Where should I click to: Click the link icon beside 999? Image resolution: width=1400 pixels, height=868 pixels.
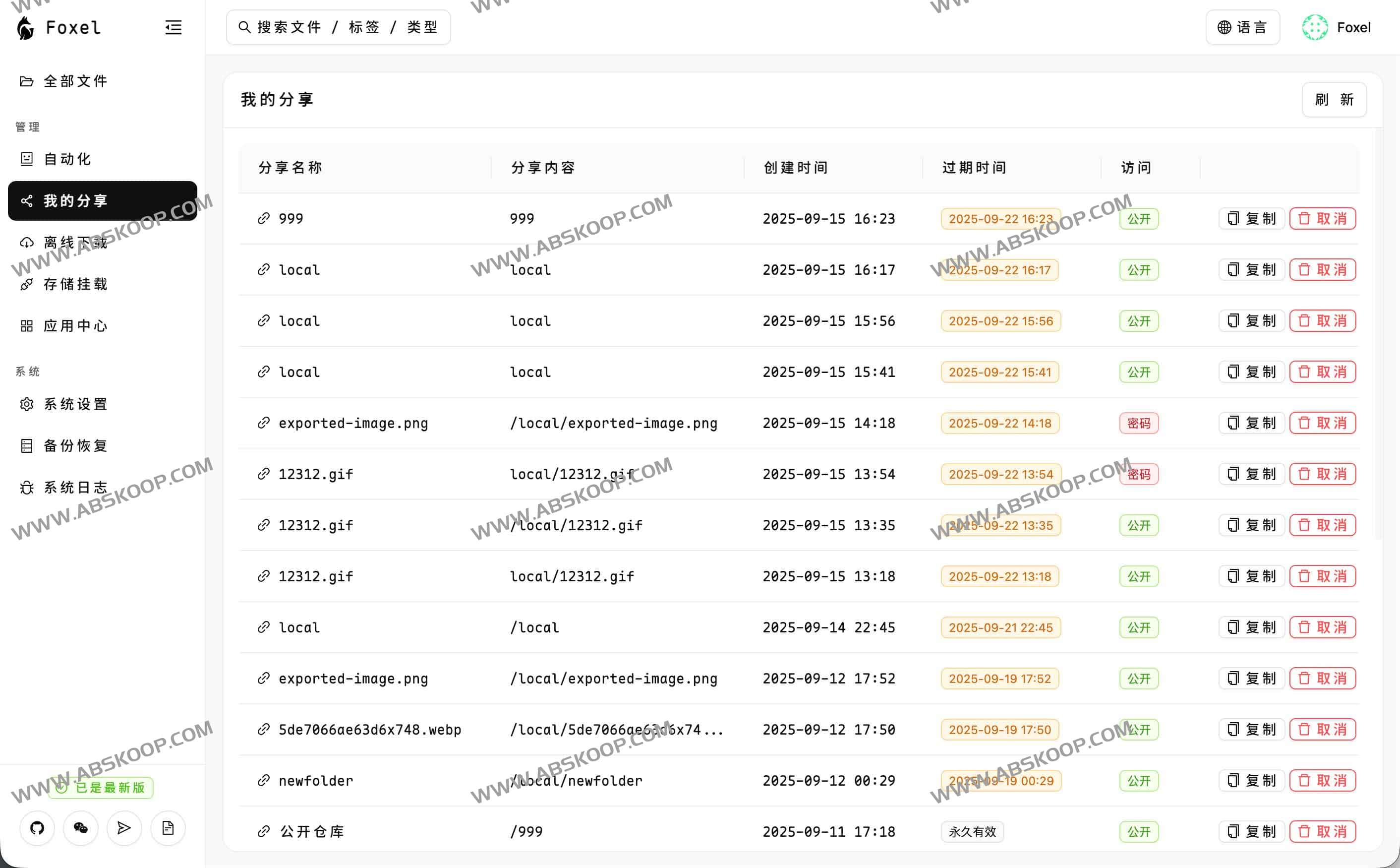[x=263, y=219]
